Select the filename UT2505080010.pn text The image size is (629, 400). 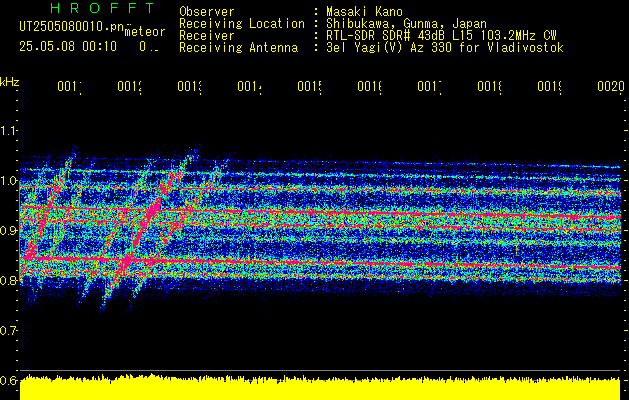point(72,26)
